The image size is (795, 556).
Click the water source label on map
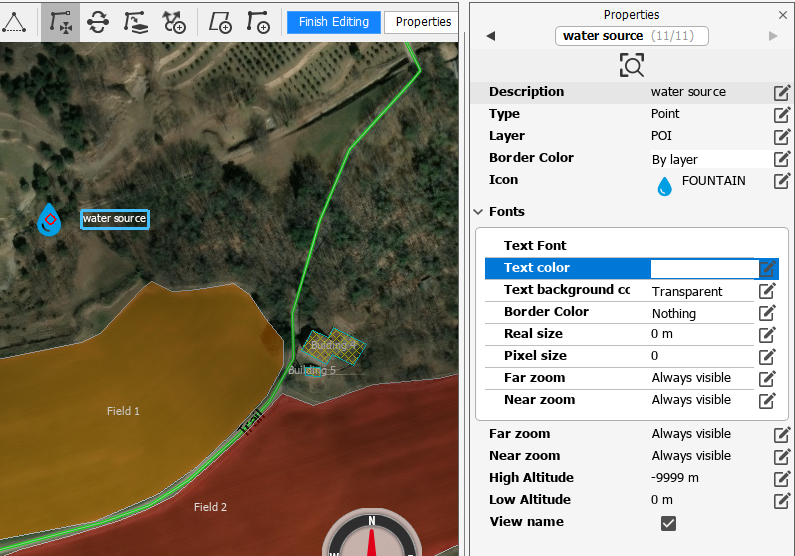[114, 219]
